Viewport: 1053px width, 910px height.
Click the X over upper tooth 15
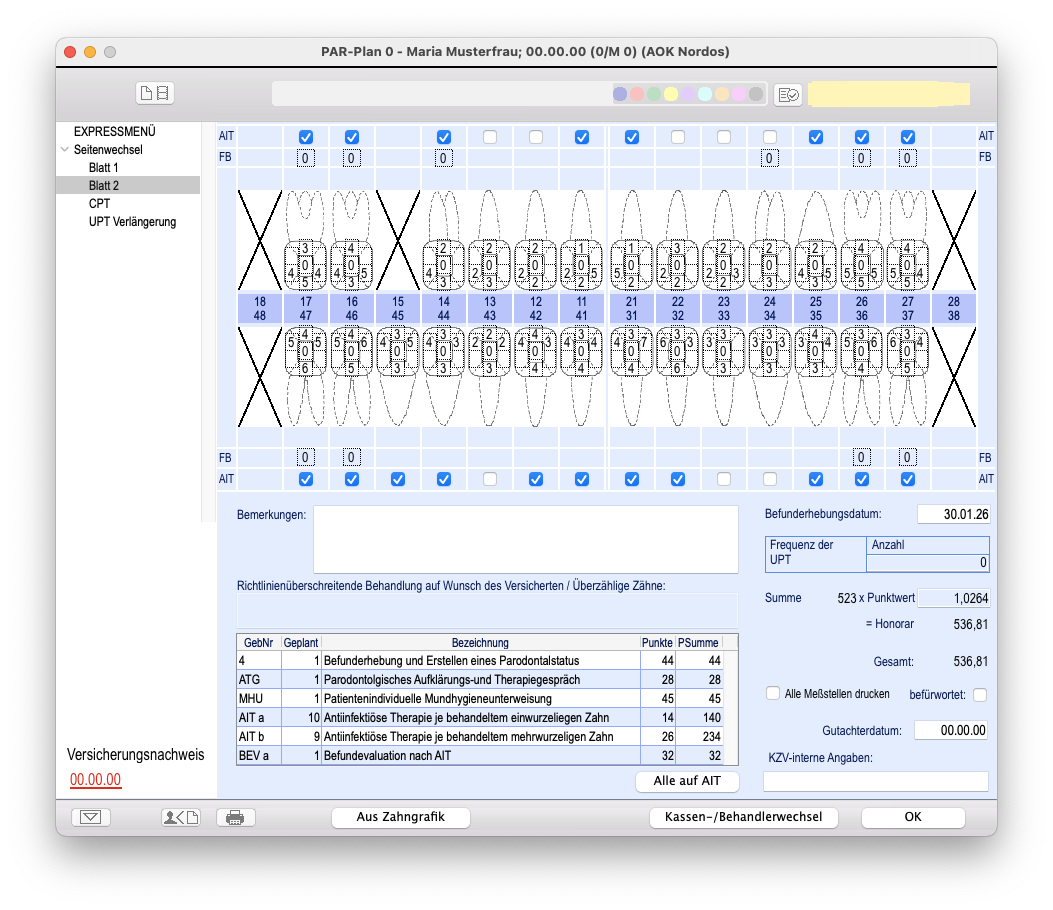(x=398, y=240)
